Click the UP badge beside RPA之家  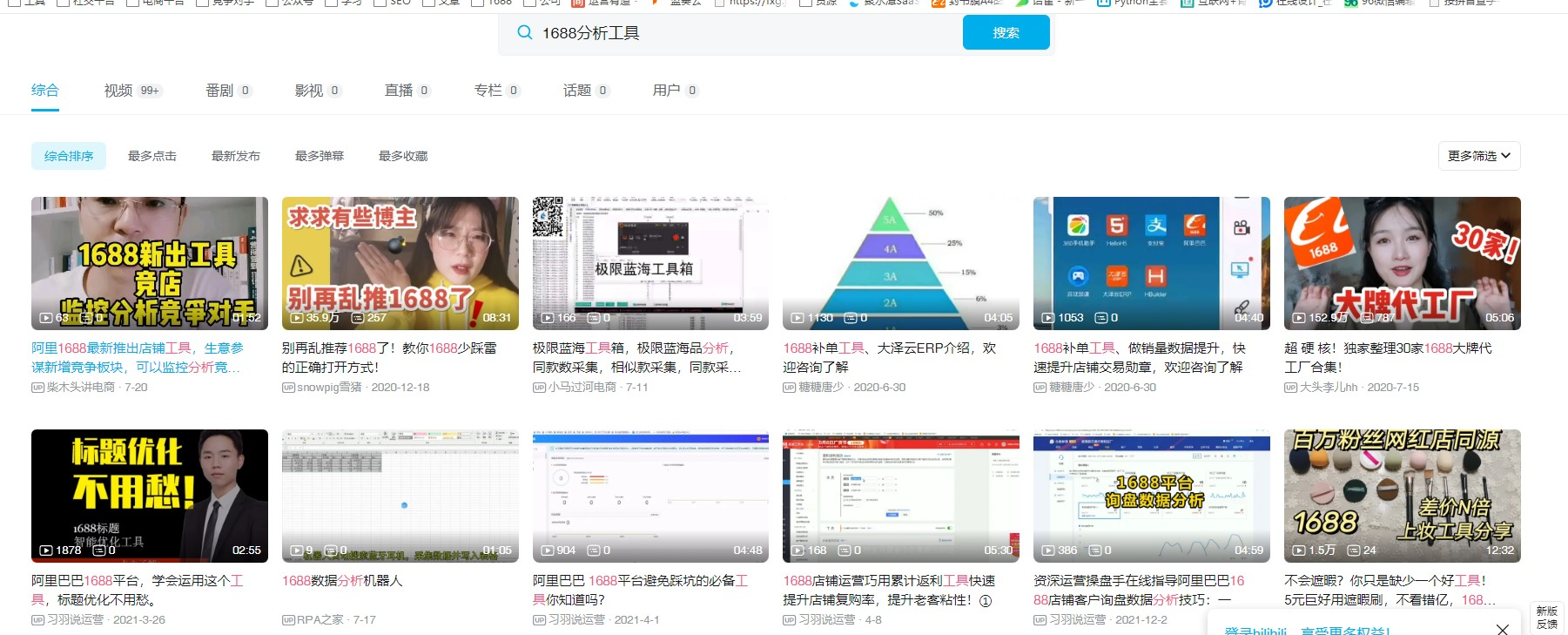[x=288, y=620]
